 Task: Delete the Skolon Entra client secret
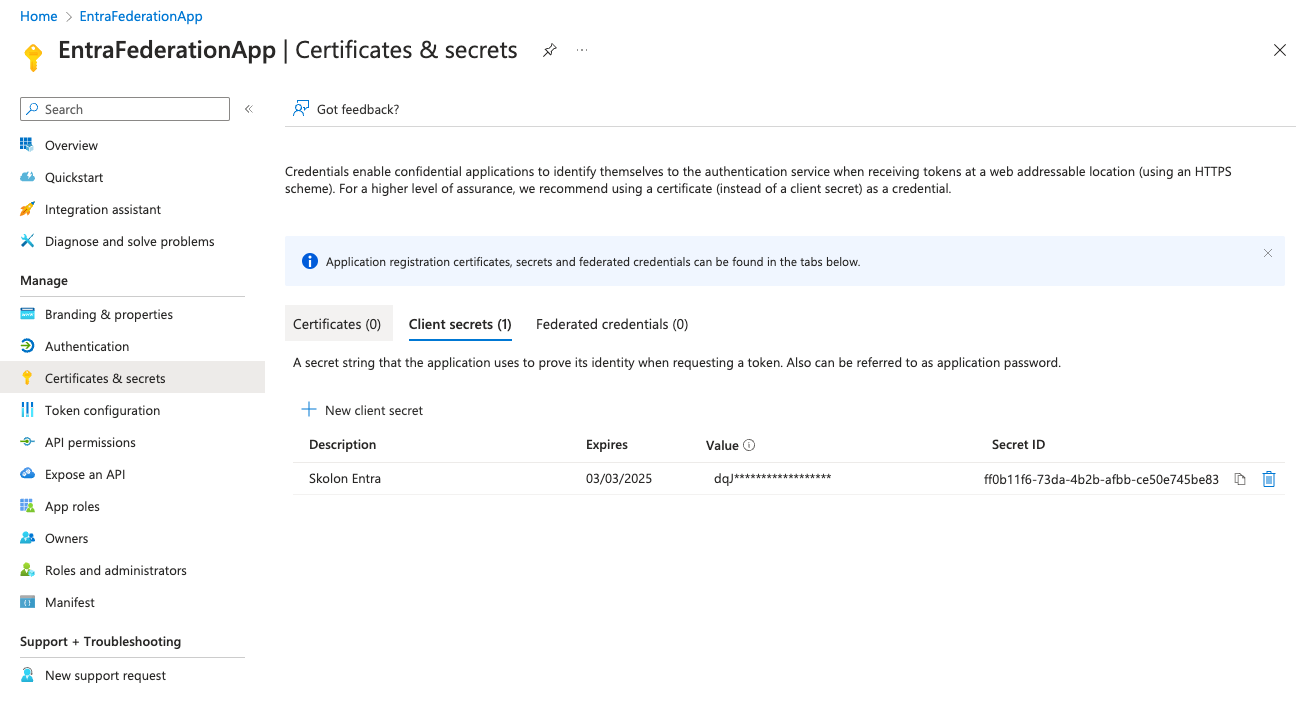[1268, 479]
